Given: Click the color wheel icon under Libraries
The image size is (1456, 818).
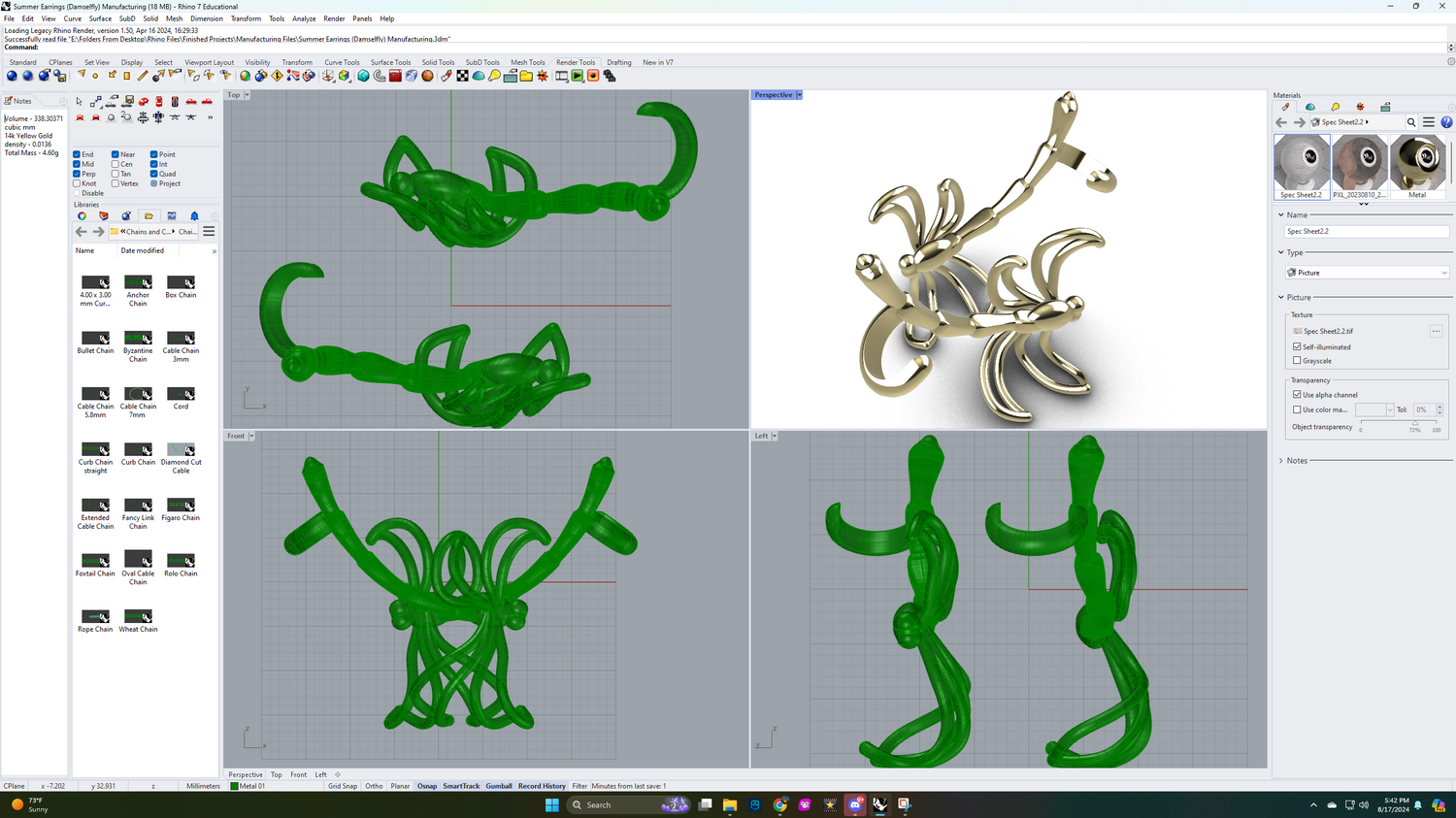Looking at the screenshot, I should [x=82, y=216].
